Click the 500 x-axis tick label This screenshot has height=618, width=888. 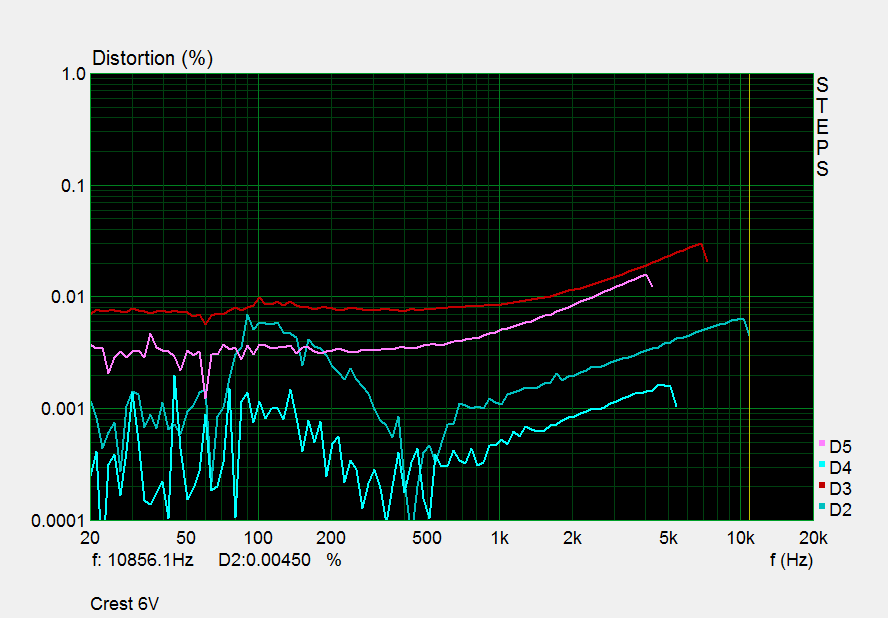point(427,538)
